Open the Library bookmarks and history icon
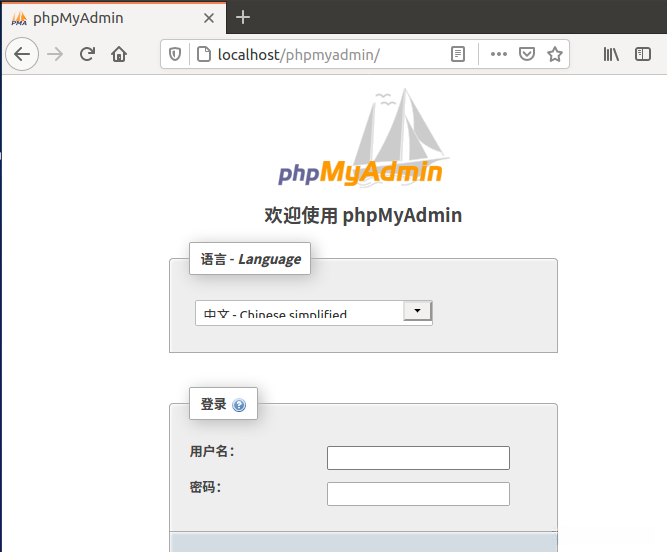This screenshot has width=667, height=552. click(x=611, y=54)
